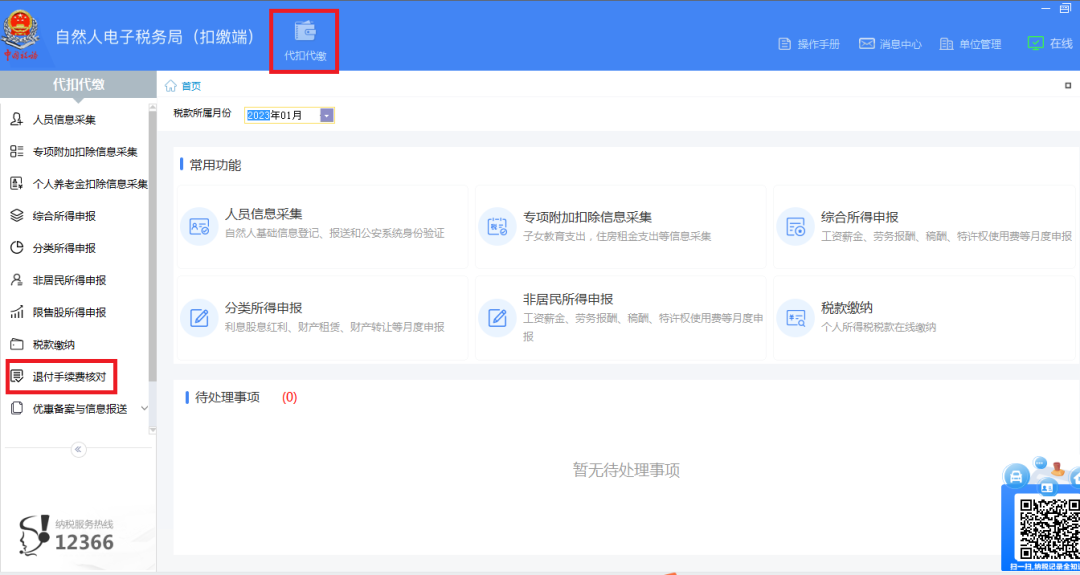Click the 综合所得申报 card icon in 常用功能

(x=796, y=227)
